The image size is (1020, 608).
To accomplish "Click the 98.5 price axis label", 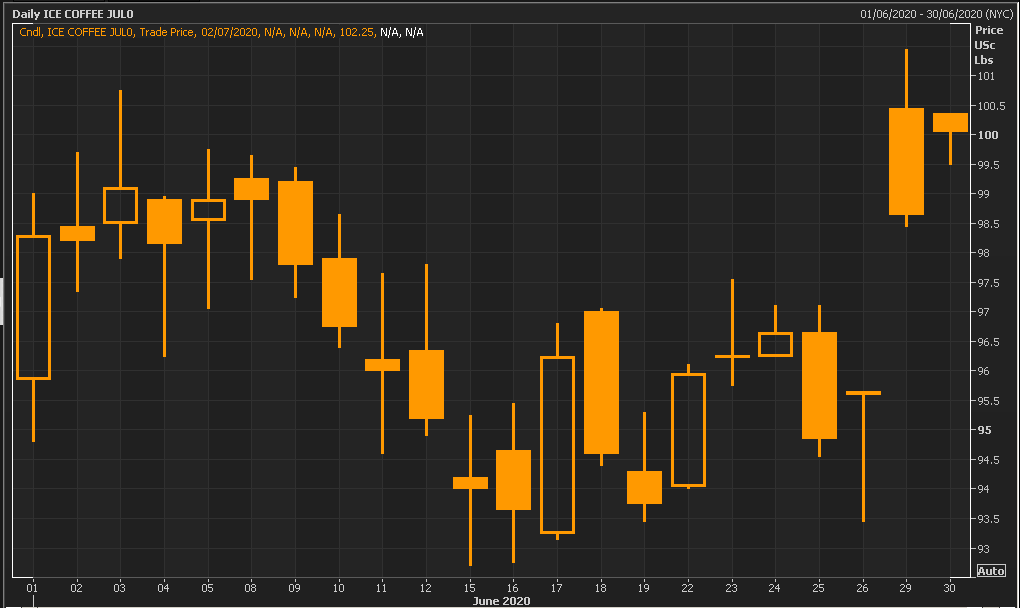I will 989,224.
